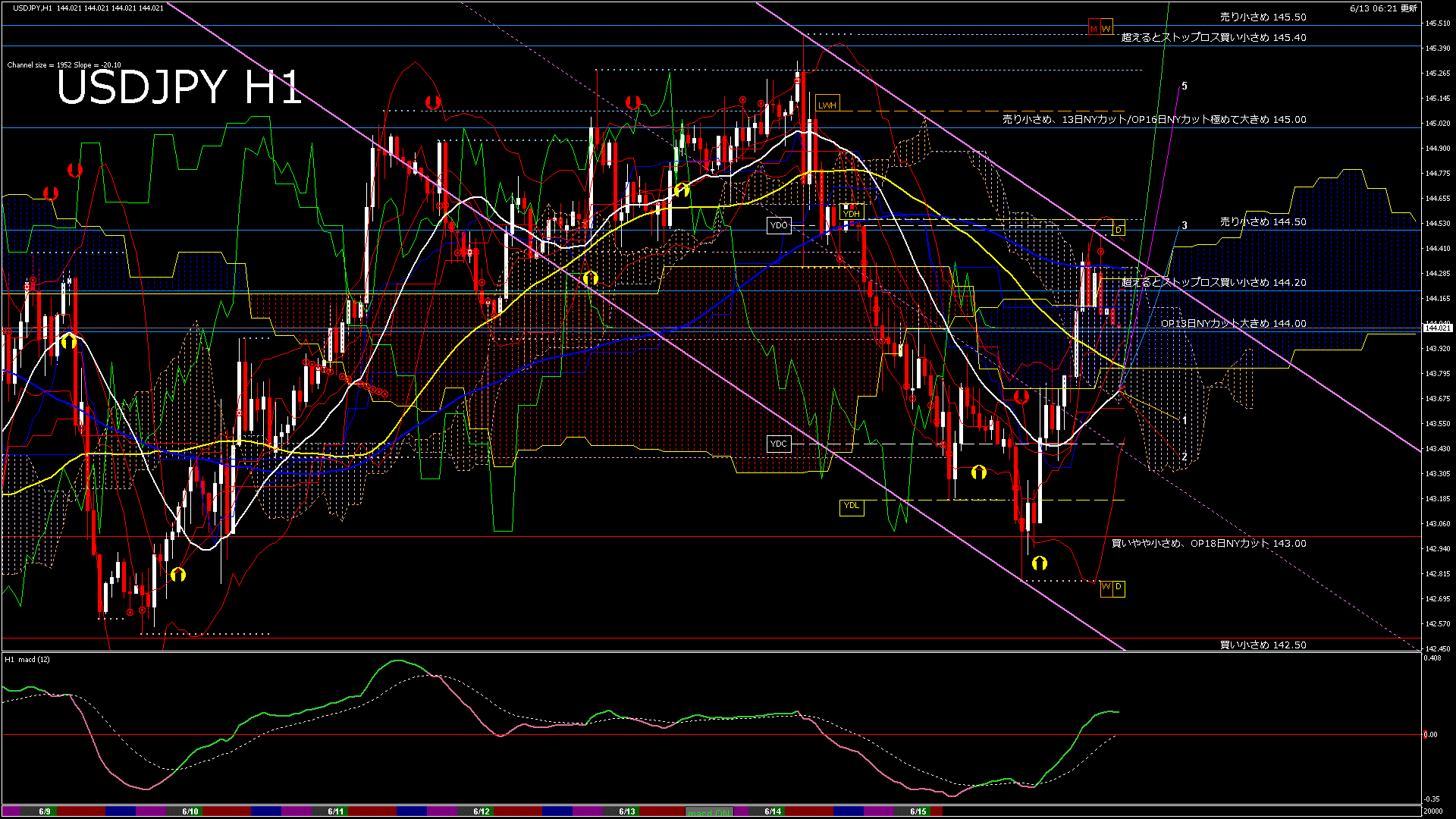This screenshot has width=1456, height=819.
Task: Jump to the 6/11 date marker
Action: pyautogui.click(x=336, y=811)
